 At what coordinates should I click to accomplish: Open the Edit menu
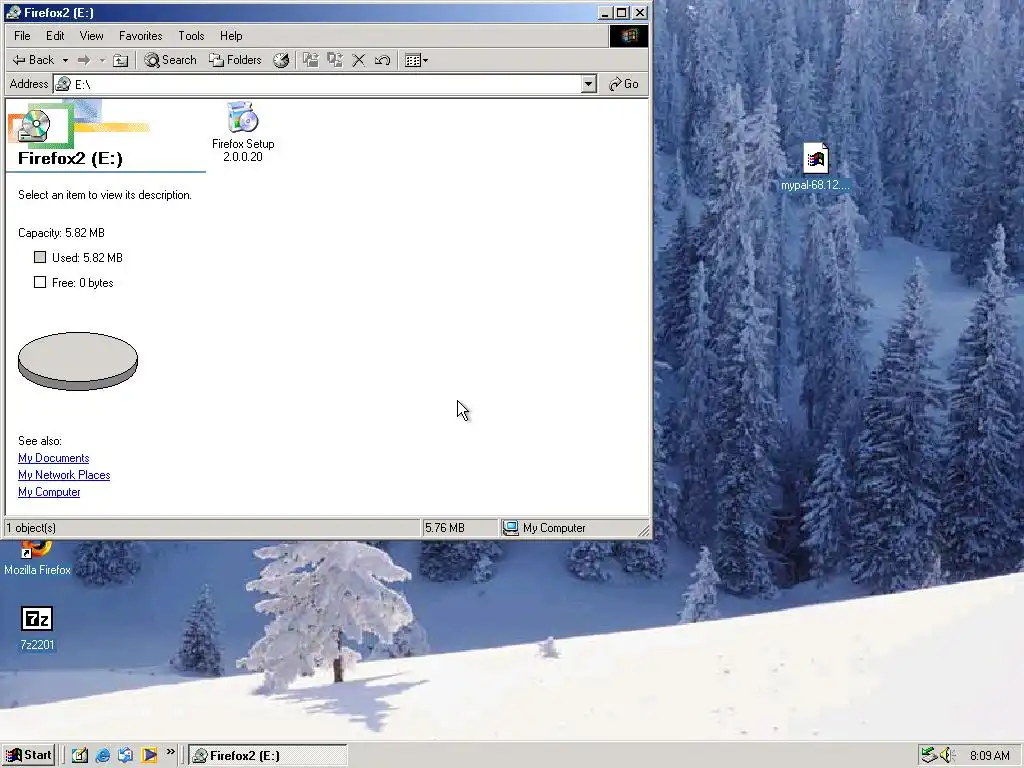tap(55, 36)
